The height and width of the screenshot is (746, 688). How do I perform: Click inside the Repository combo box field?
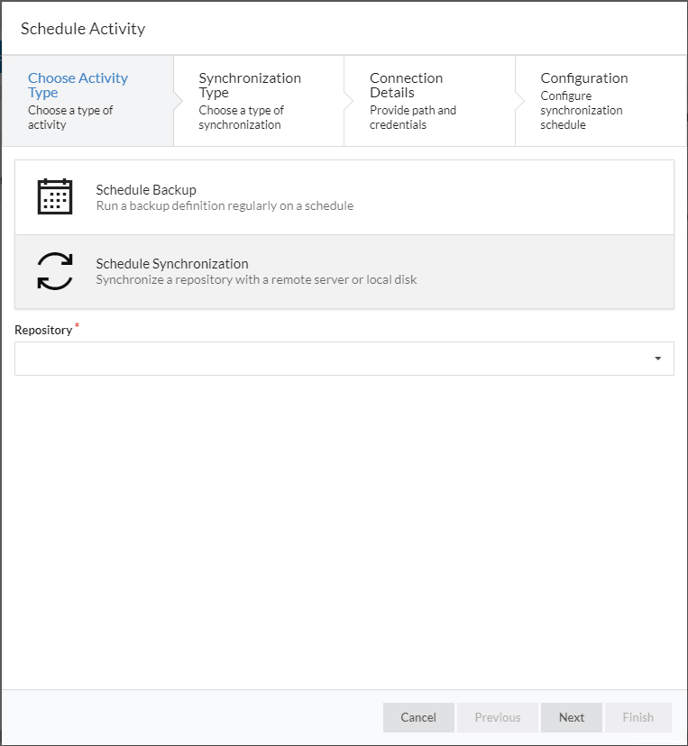344,358
